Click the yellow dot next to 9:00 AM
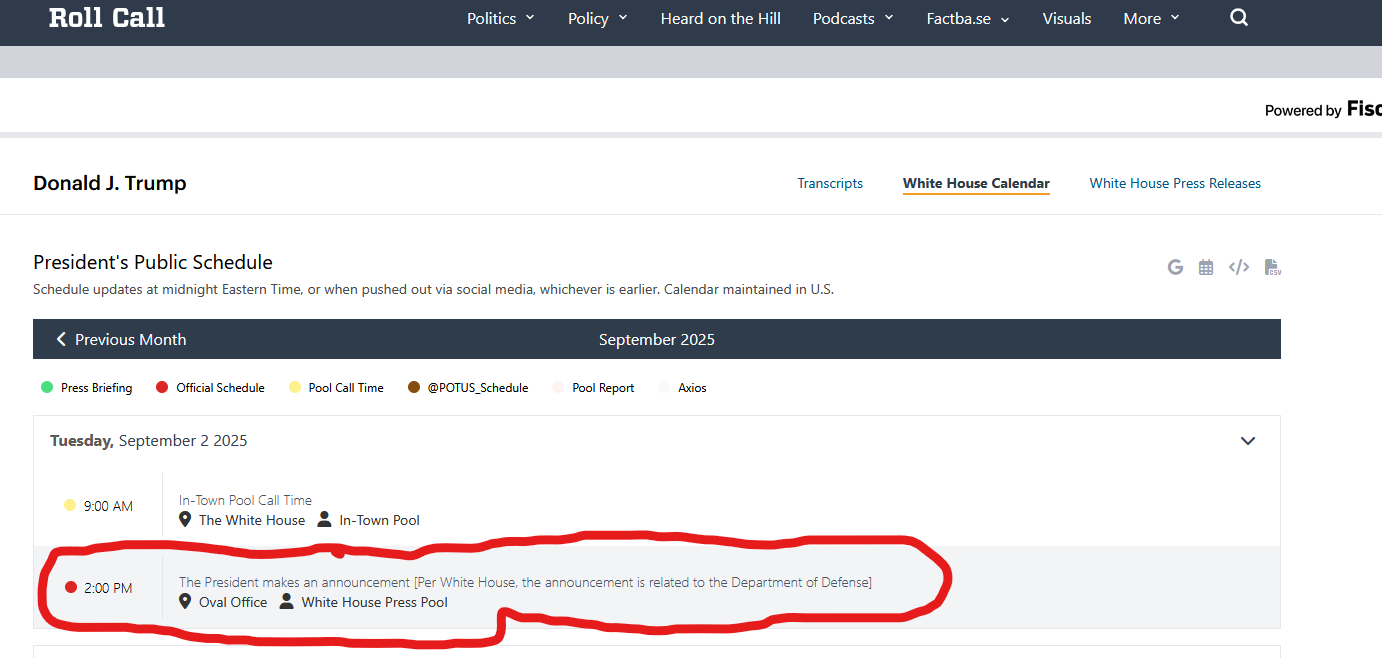 [70, 506]
